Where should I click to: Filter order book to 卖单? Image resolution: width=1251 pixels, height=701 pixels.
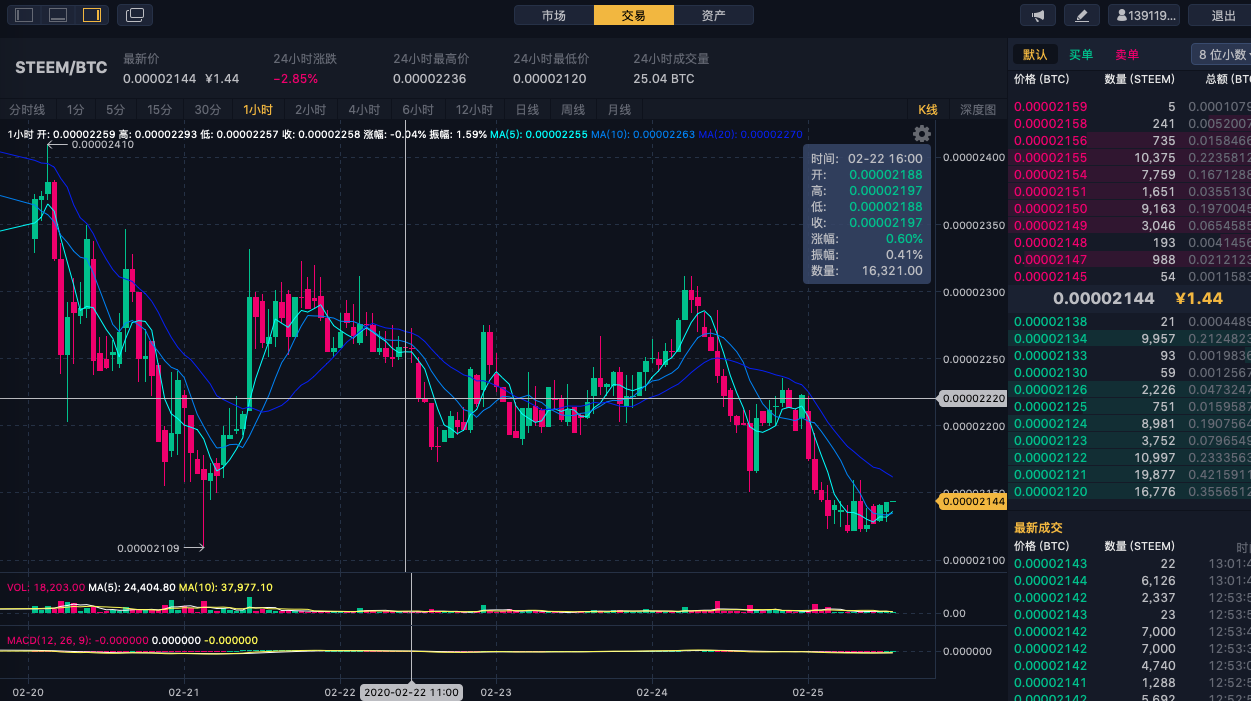(x=1127, y=55)
